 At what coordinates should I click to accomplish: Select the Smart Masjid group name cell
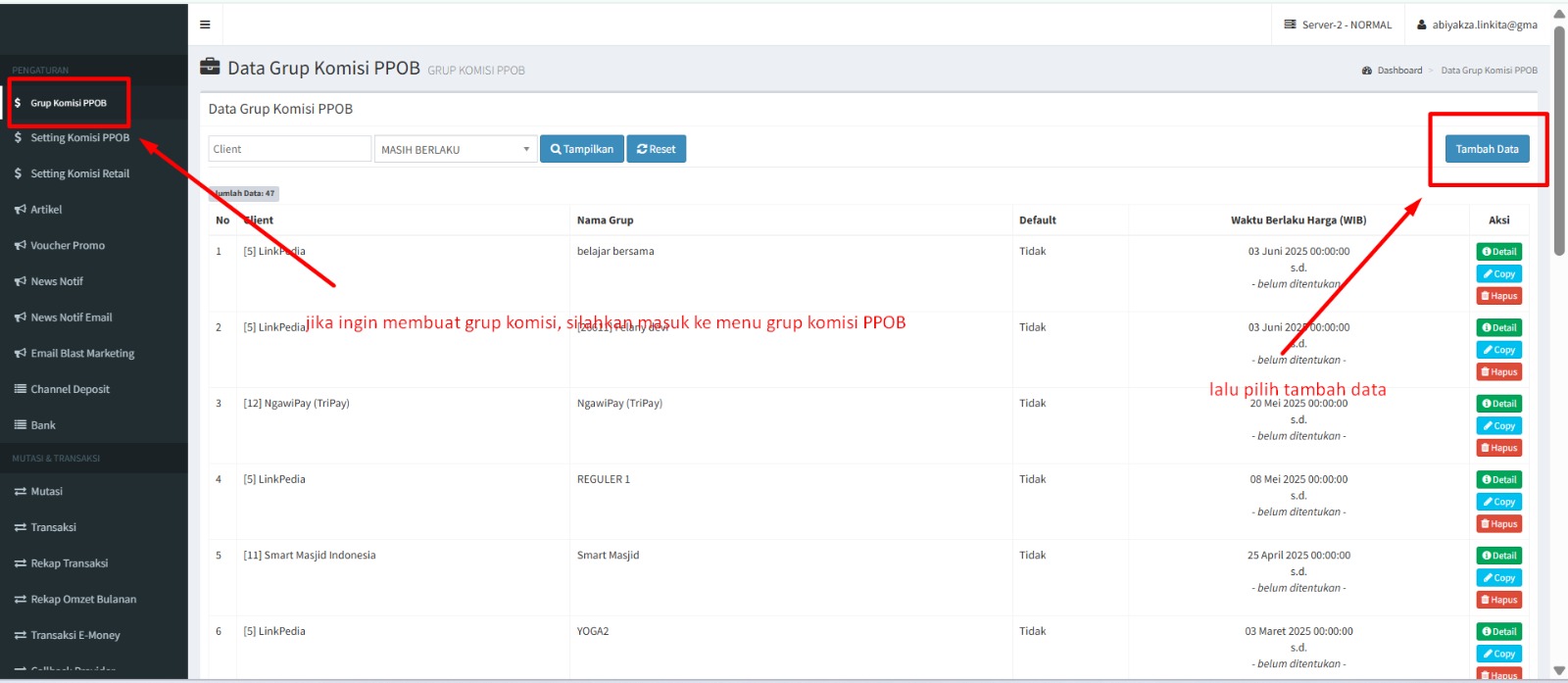608,556
